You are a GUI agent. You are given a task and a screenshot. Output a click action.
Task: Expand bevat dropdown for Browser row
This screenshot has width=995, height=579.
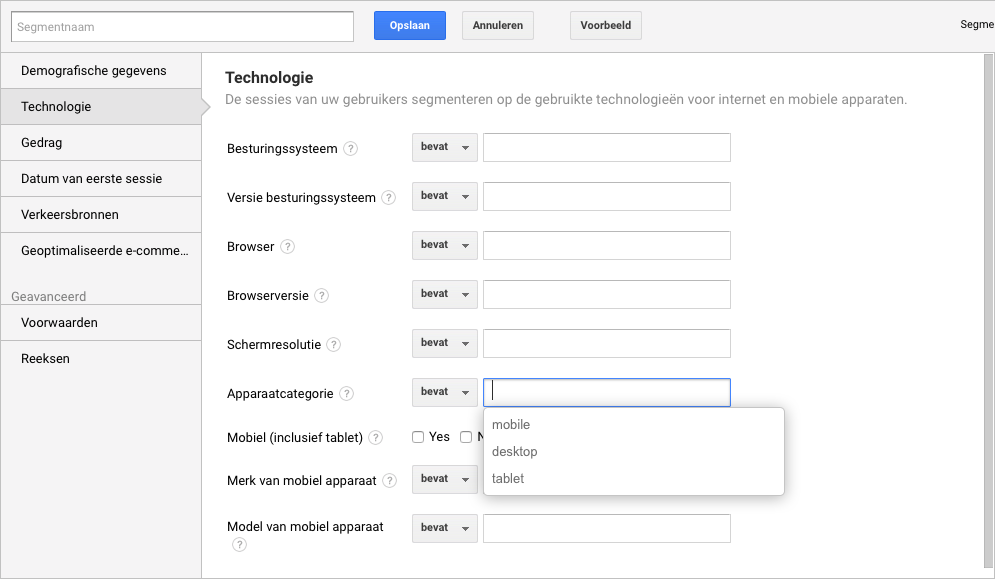(445, 245)
